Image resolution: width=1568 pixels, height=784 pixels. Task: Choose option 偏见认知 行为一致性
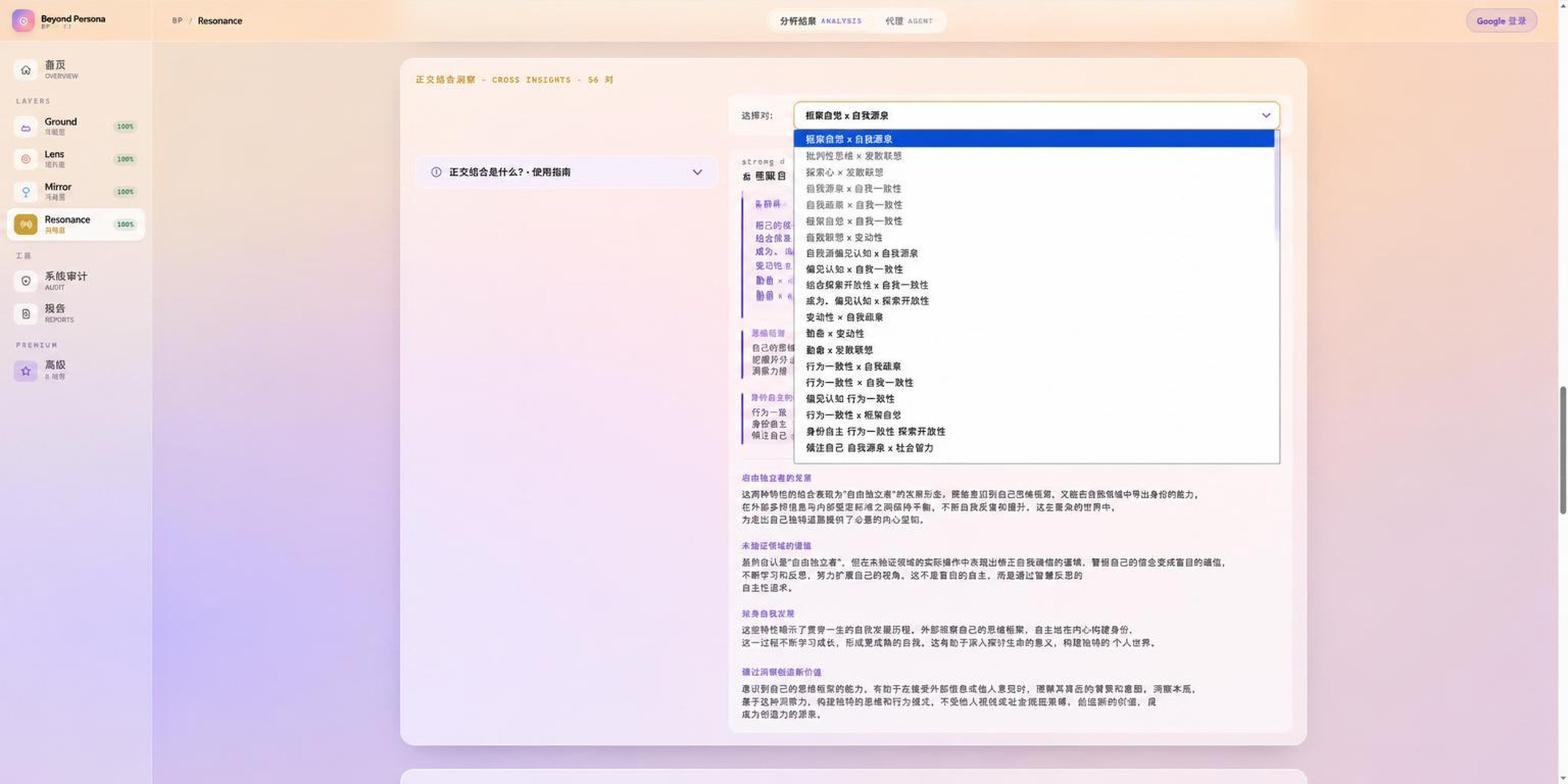(x=1034, y=399)
